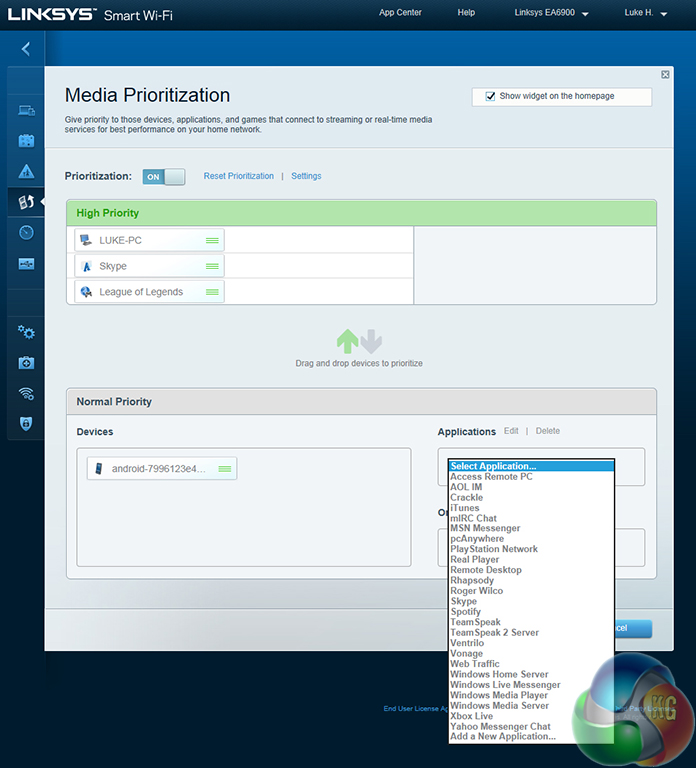This screenshot has width=696, height=768.
Task: Select the Media Prioritization sidebar icon
Action: pos(26,202)
